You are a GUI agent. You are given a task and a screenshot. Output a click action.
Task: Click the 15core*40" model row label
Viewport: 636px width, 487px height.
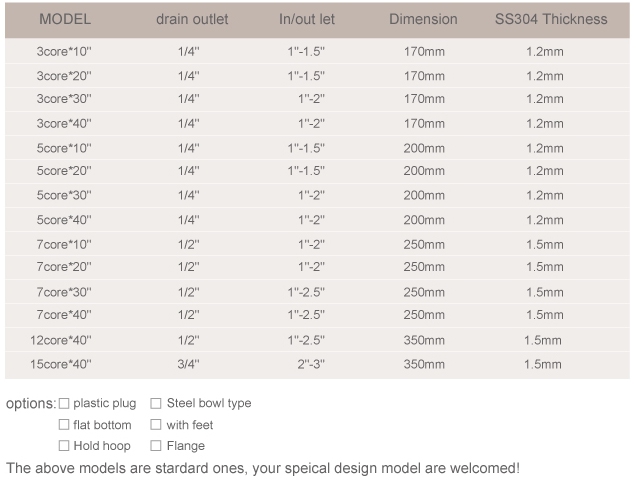pyautogui.click(x=61, y=365)
